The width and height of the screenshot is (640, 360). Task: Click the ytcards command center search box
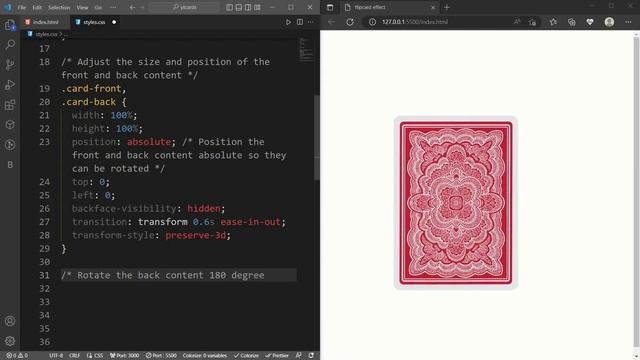coord(184,7)
